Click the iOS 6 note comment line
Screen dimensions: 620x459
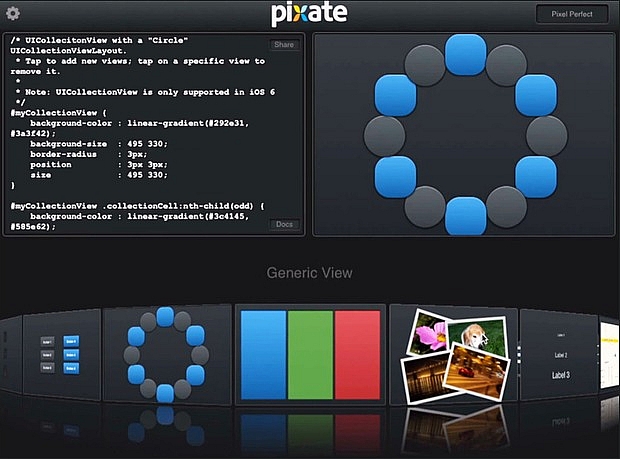tap(146, 92)
